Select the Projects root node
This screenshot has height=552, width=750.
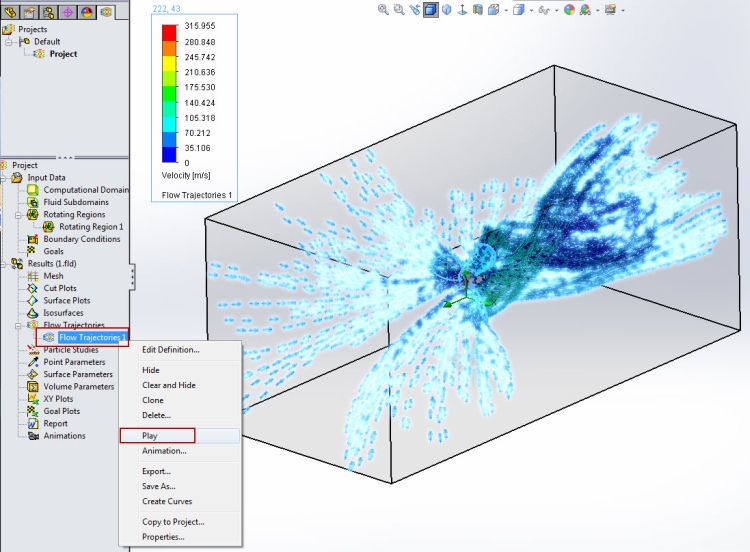click(32, 29)
